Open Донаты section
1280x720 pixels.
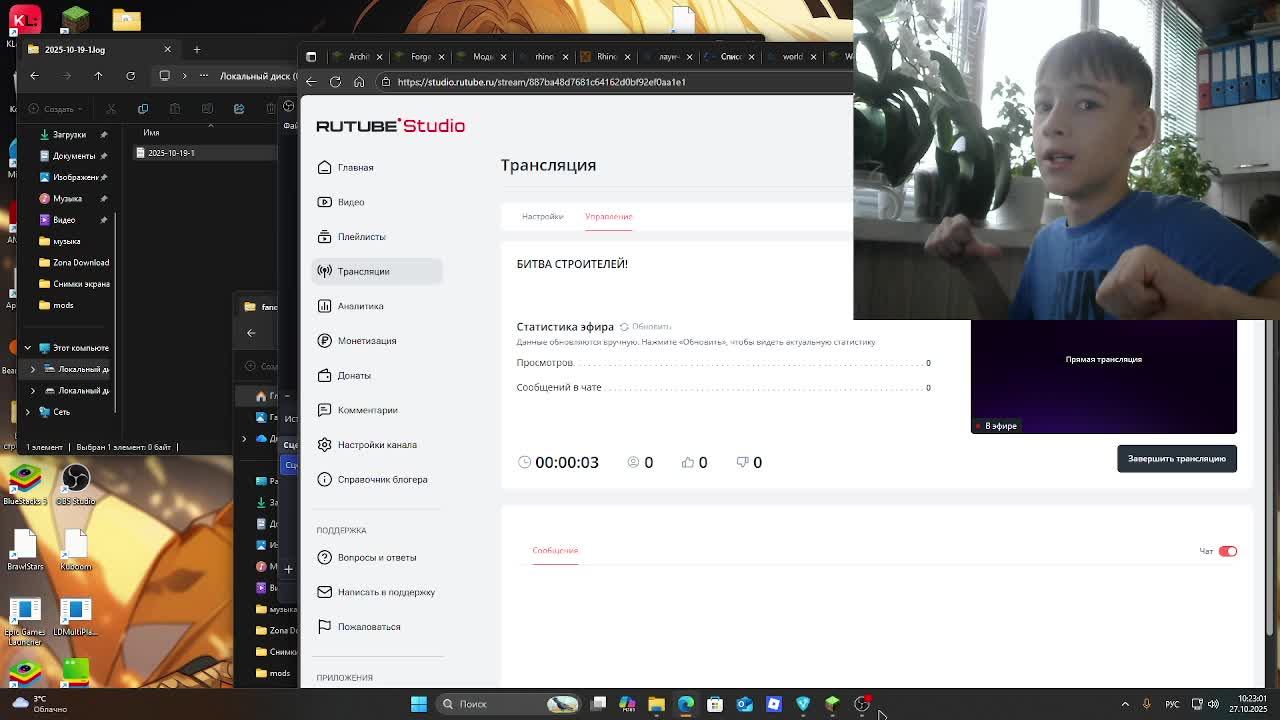[376, 375]
